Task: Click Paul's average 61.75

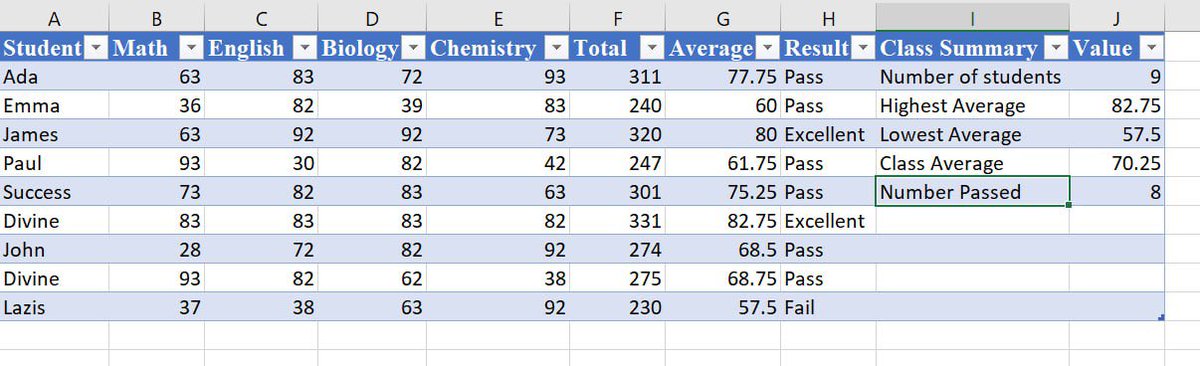Action: 723,163
